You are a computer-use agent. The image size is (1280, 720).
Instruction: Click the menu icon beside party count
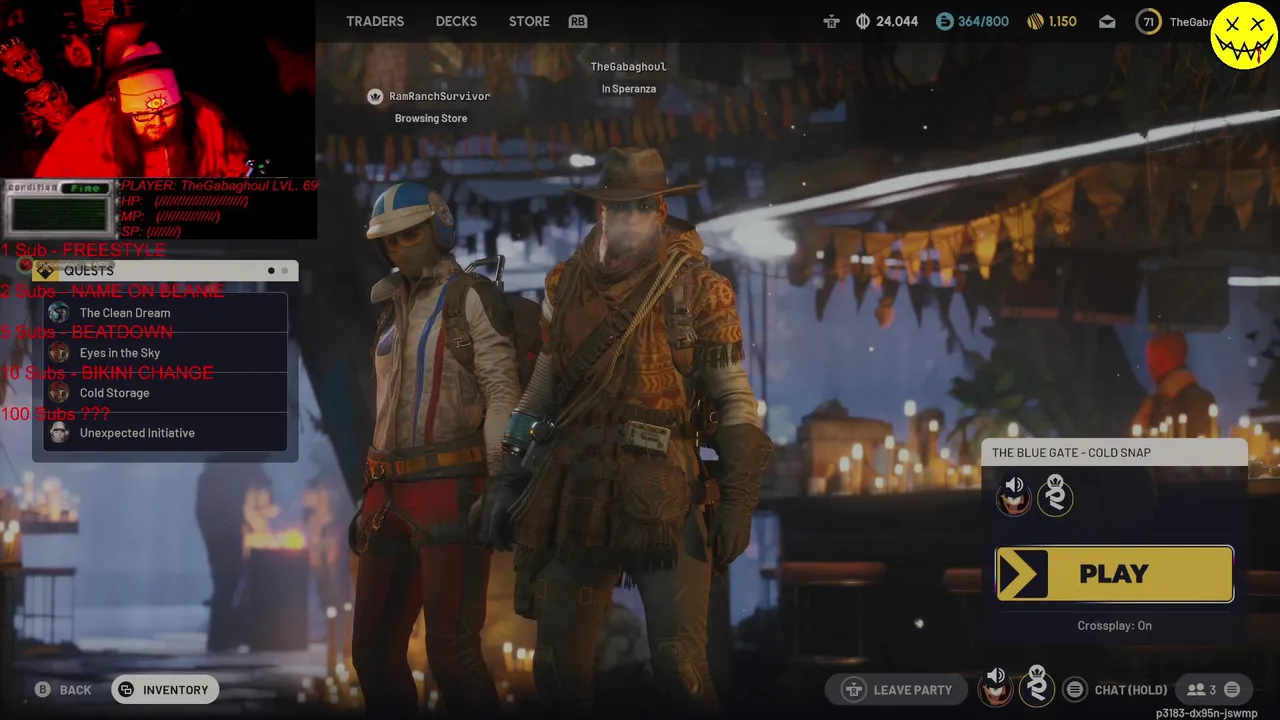pyautogui.click(x=1232, y=690)
